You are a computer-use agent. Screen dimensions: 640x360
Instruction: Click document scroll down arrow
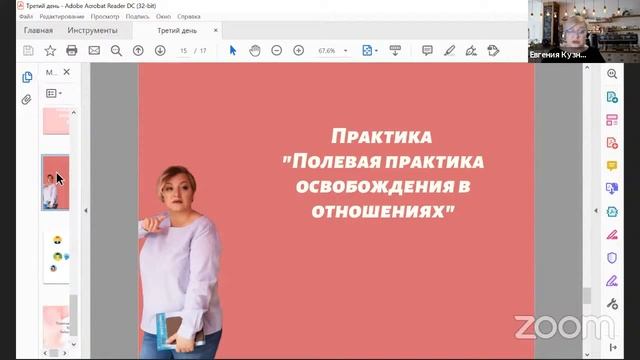click(x=587, y=355)
